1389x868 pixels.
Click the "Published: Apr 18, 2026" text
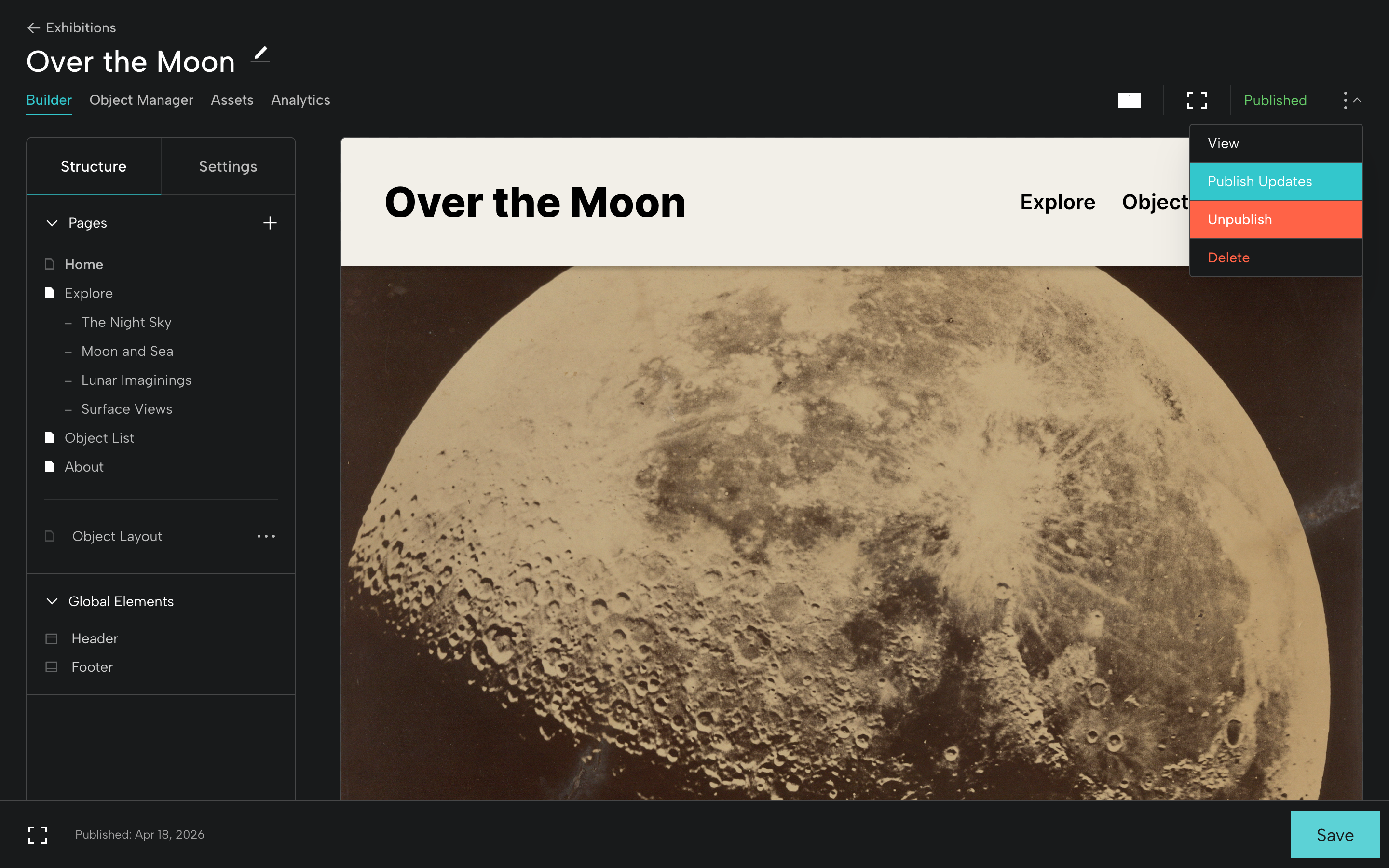pyautogui.click(x=139, y=835)
